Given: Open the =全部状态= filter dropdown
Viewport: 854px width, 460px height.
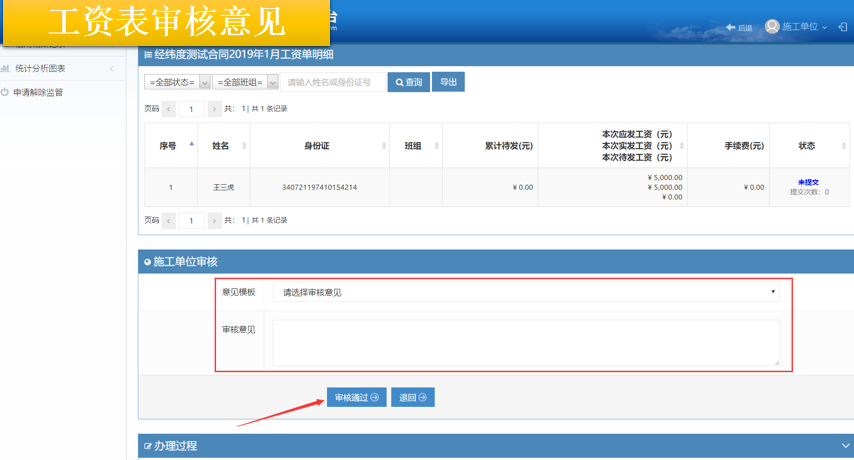Looking at the screenshot, I should click(177, 82).
